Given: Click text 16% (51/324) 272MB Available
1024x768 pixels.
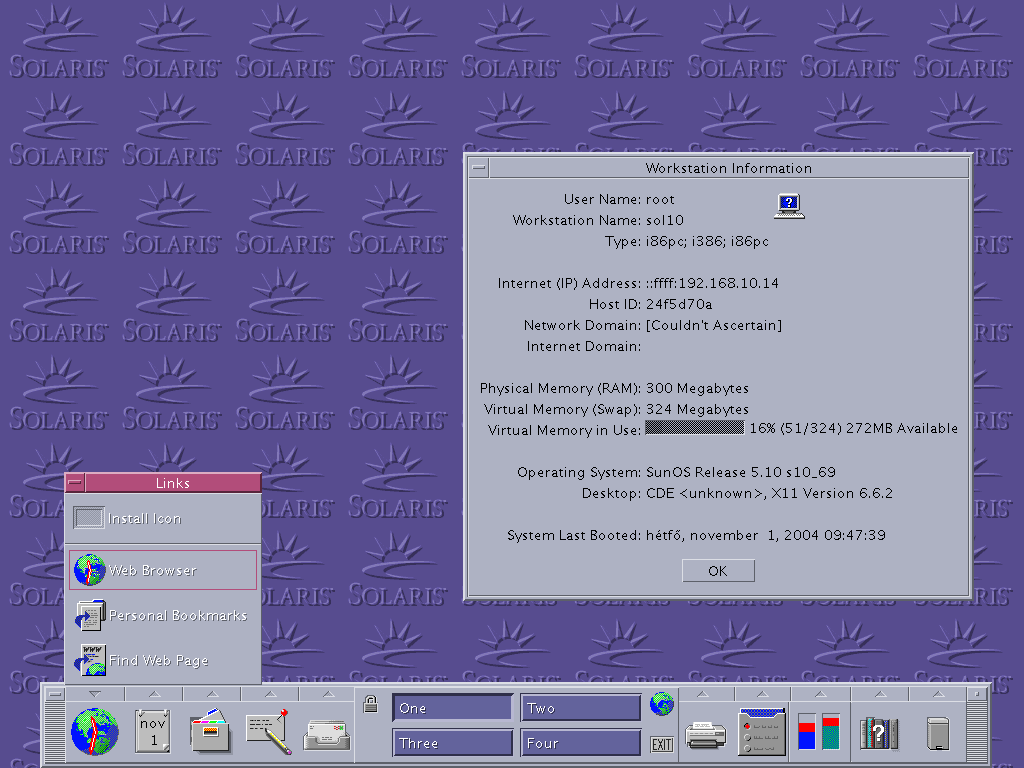Looking at the screenshot, I should (854, 428).
